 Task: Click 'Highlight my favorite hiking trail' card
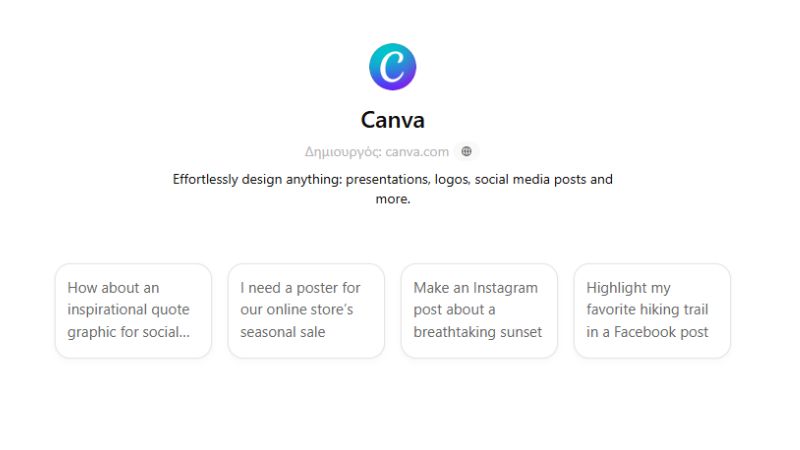click(x=652, y=311)
